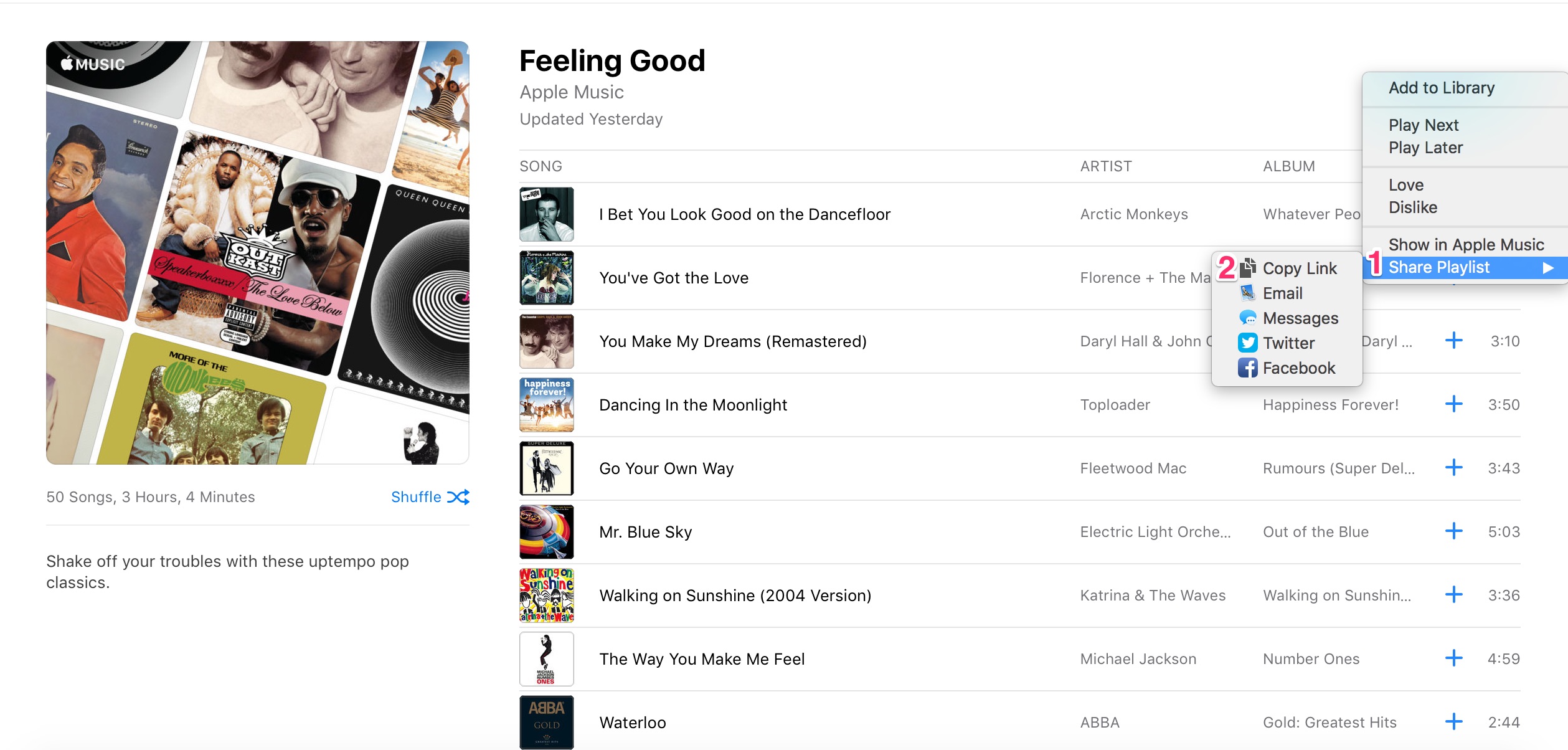Expand the Share Playlist submenu arrow

pyautogui.click(x=1547, y=268)
